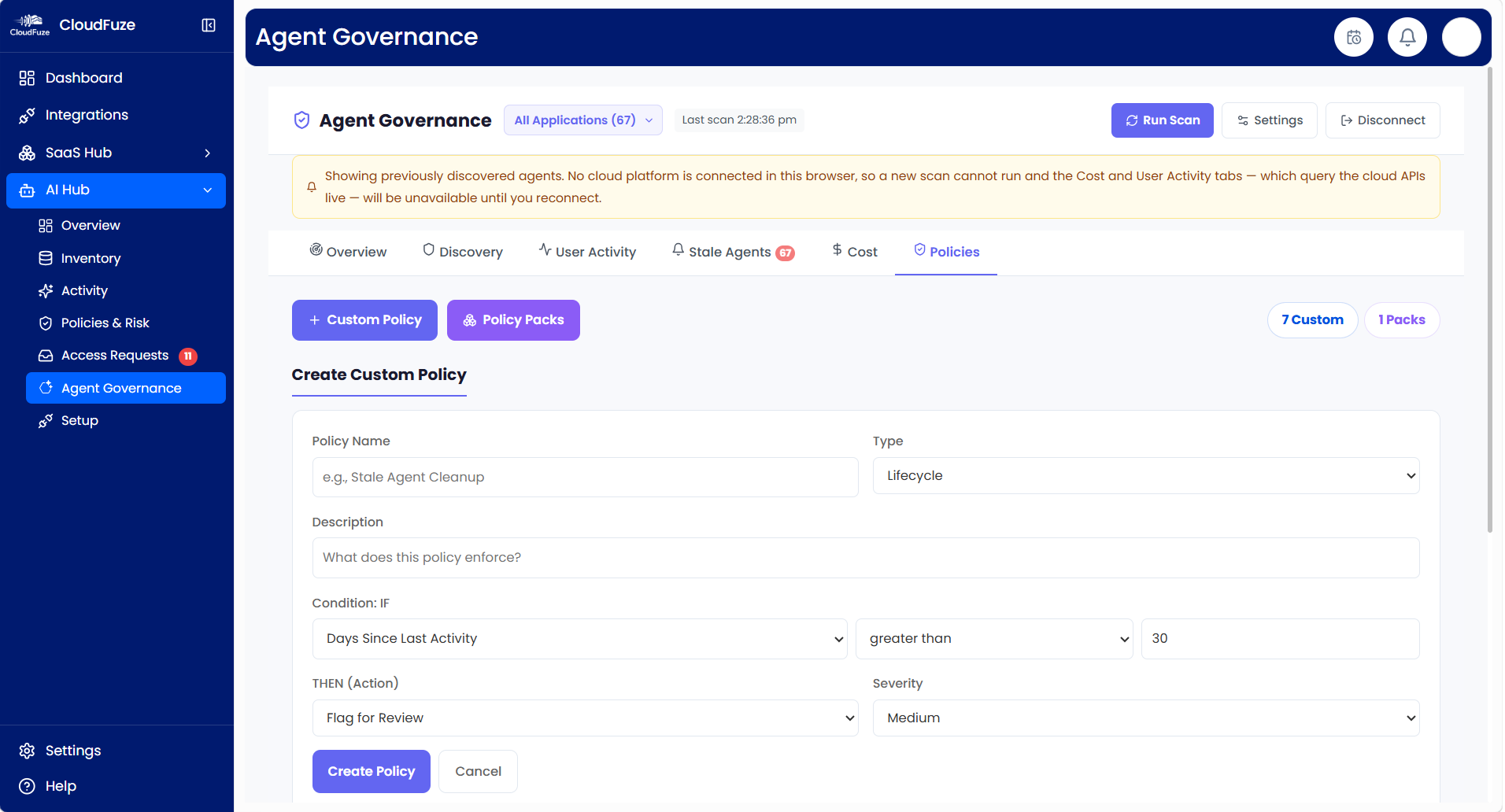Open Flag for Review action dropdown
Viewport: 1505px width, 812px height.
click(x=585, y=718)
